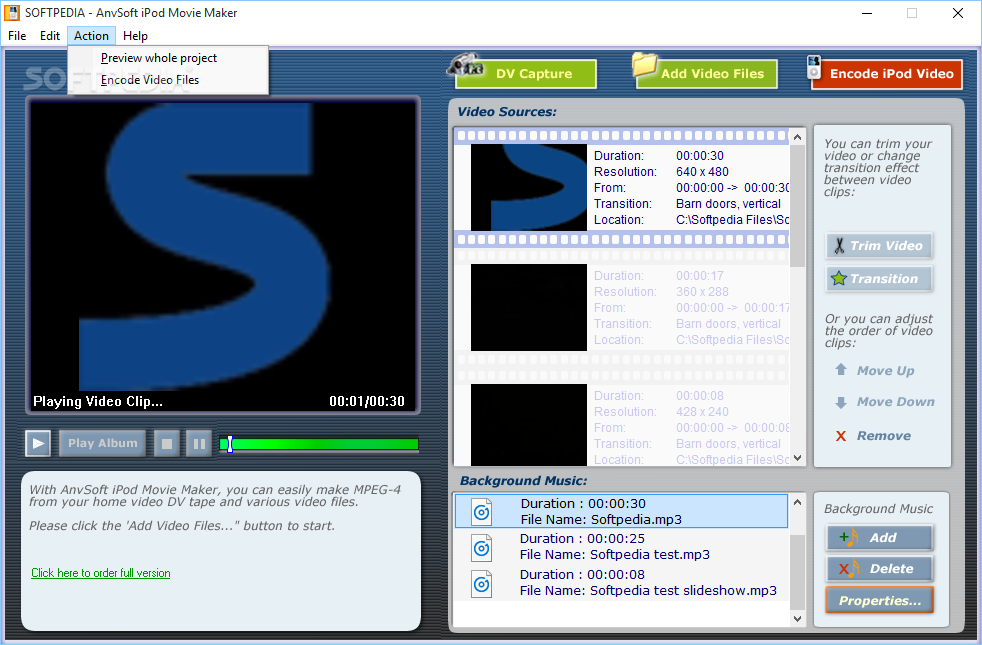Screen dimensions: 982x645
Task: Click the app icon in title bar
Action: [x=11, y=13]
